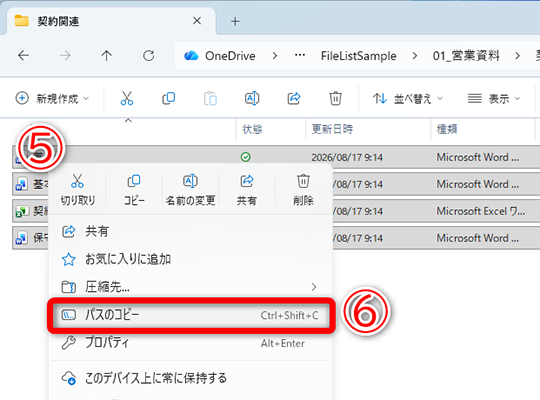
Task: Click the Excel file icon in the 契 row
Action: click(21, 211)
